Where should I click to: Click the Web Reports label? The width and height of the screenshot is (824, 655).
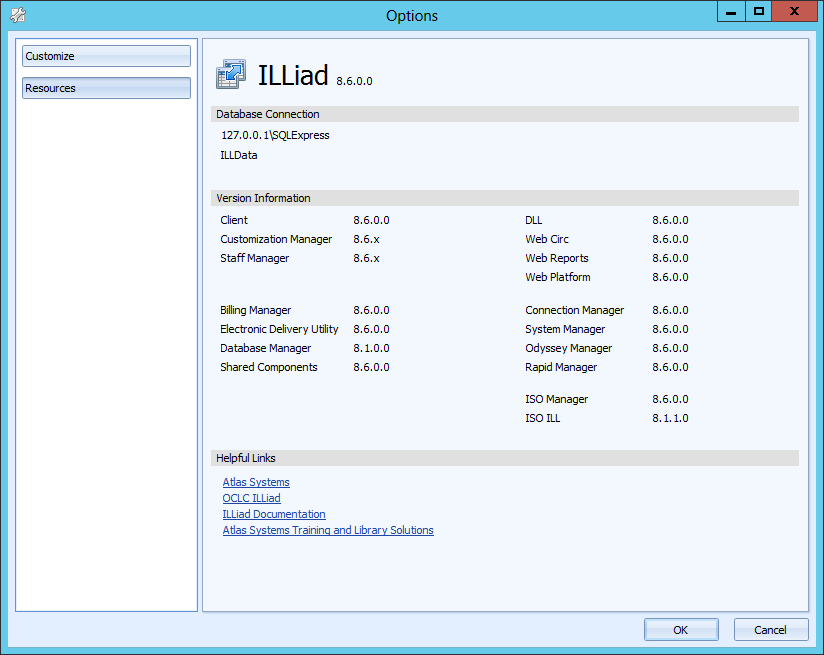(x=557, y=258)
